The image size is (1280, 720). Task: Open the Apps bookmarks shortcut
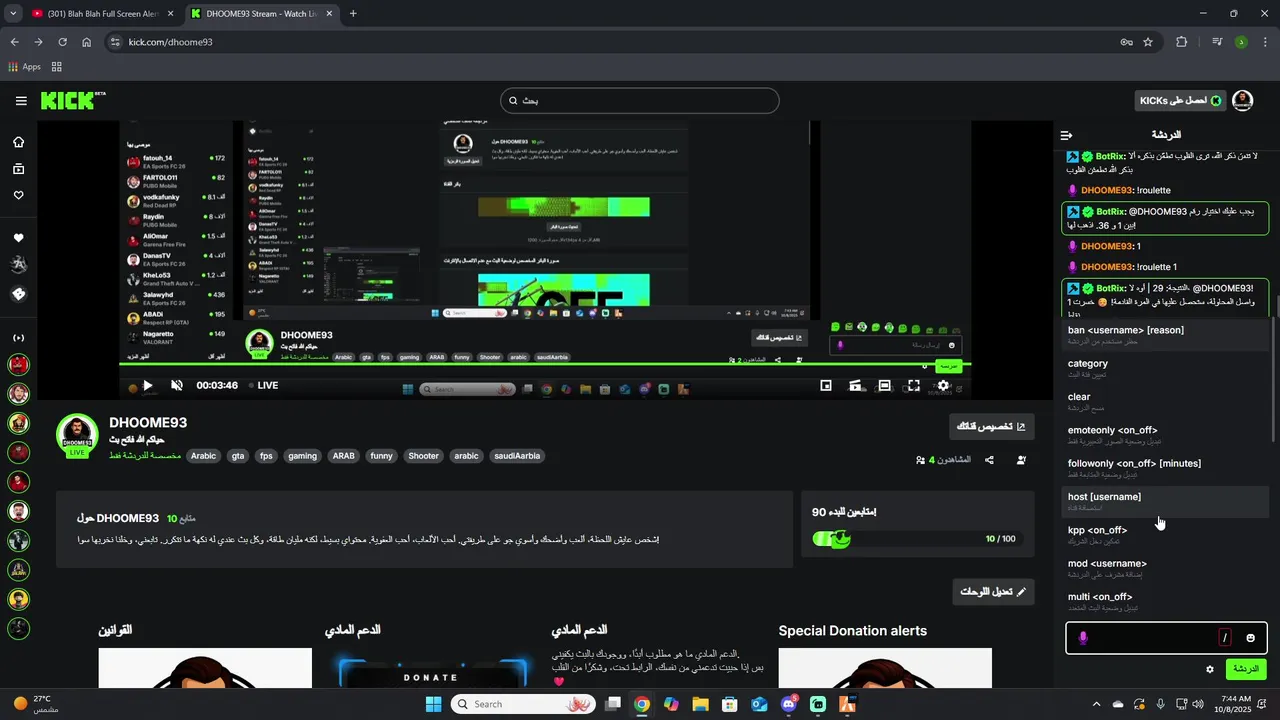(x=25, y=67)
